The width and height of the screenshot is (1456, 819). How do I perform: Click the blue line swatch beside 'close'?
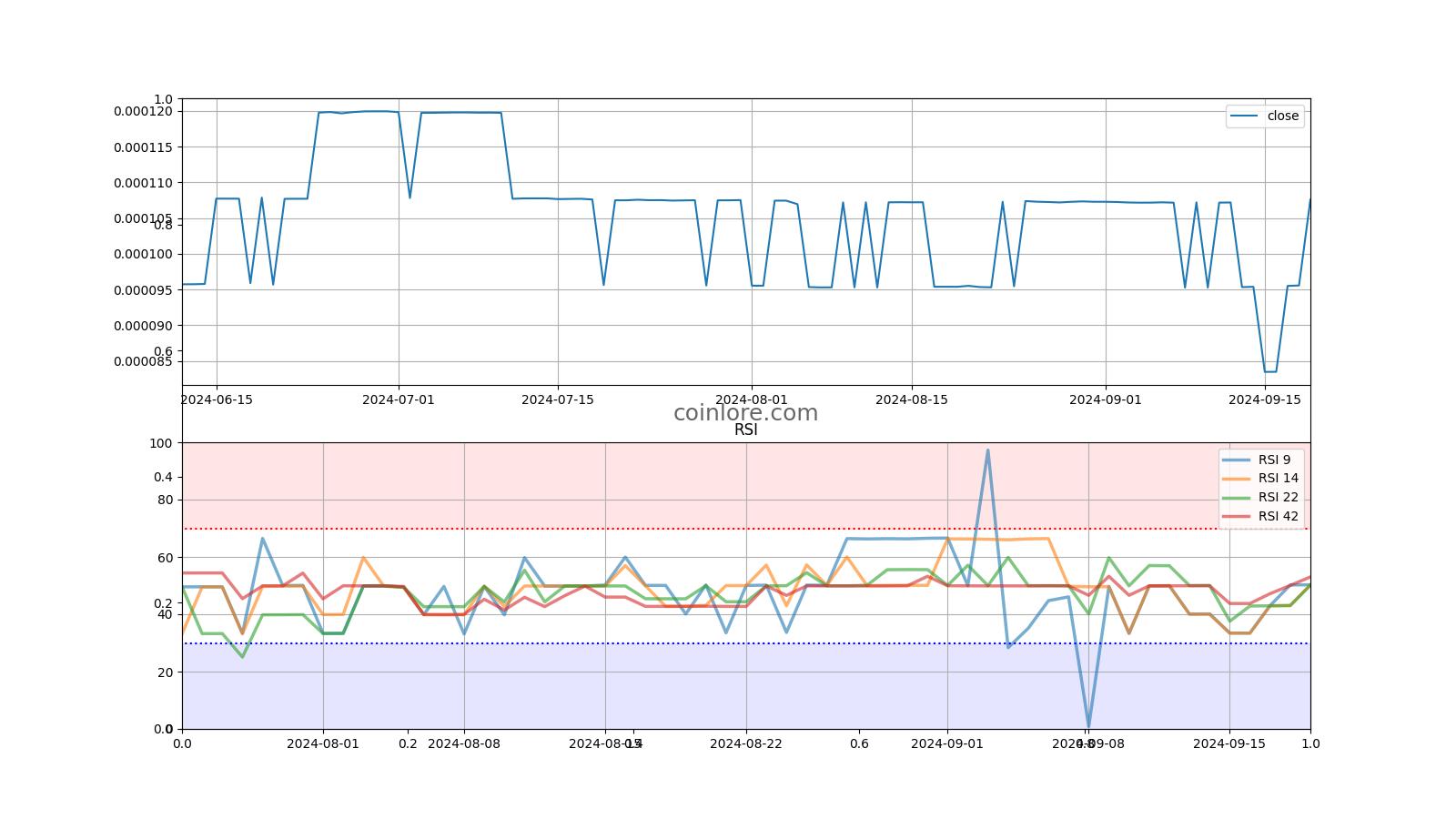coord(1244,116)
